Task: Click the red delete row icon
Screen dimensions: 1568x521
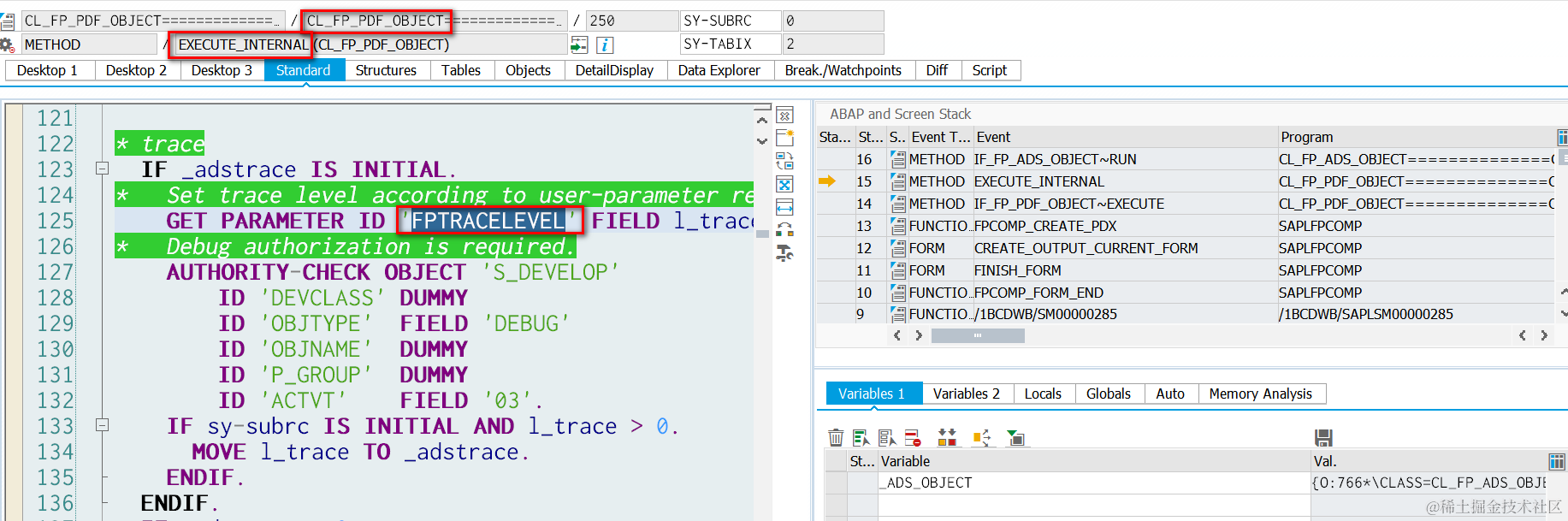Action: click(x=913, y=438)
